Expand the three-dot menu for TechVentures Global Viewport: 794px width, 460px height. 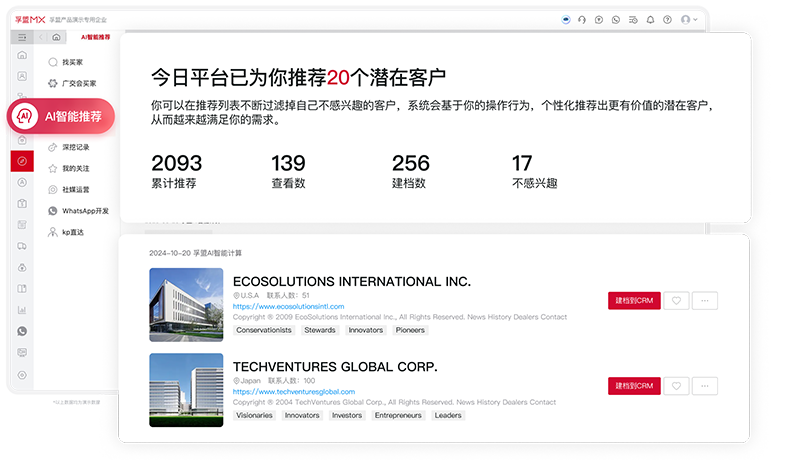click(x=705, y=385)
